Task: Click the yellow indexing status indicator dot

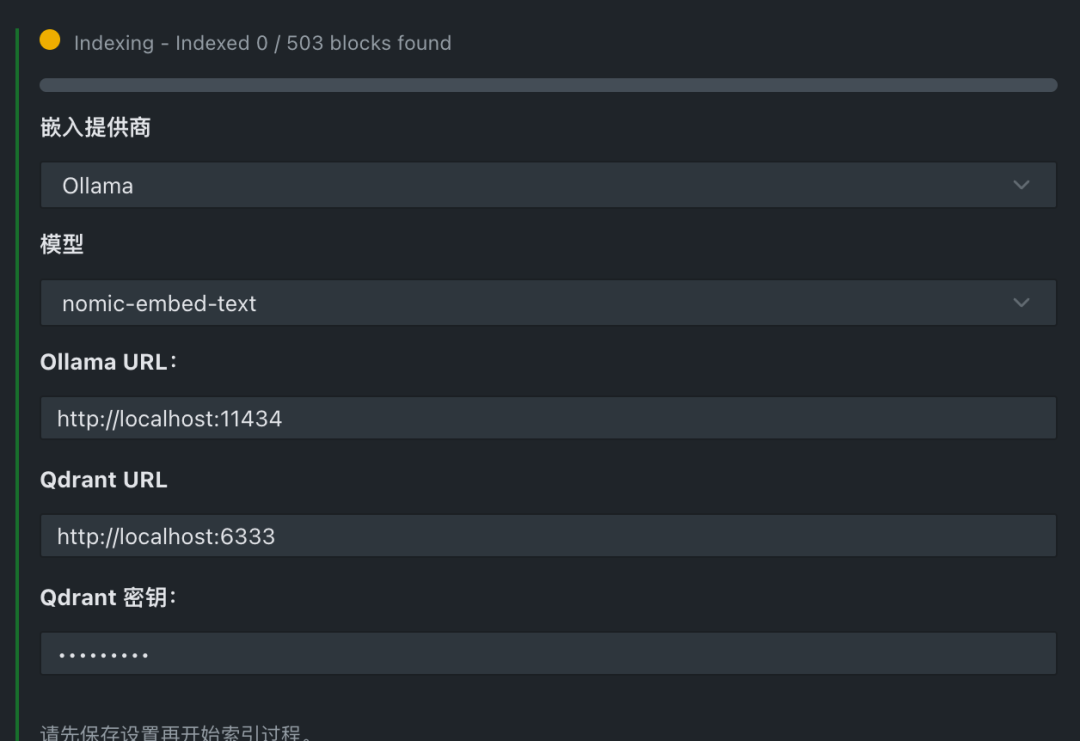Action: pyautogui.click(x=50, y=42)
